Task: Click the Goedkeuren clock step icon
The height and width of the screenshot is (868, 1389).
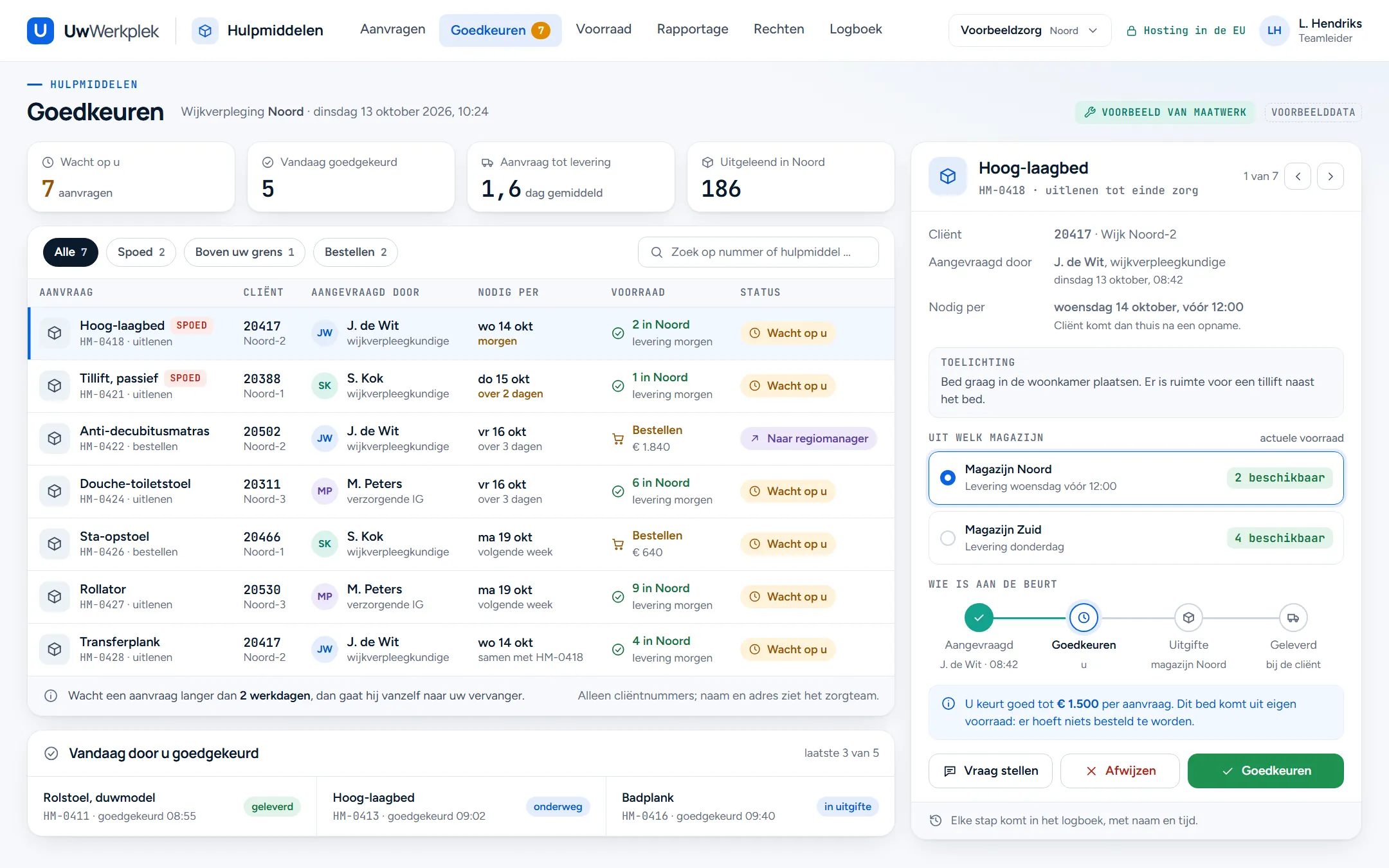Action: pyautogui.click(x=1084, y=618)
